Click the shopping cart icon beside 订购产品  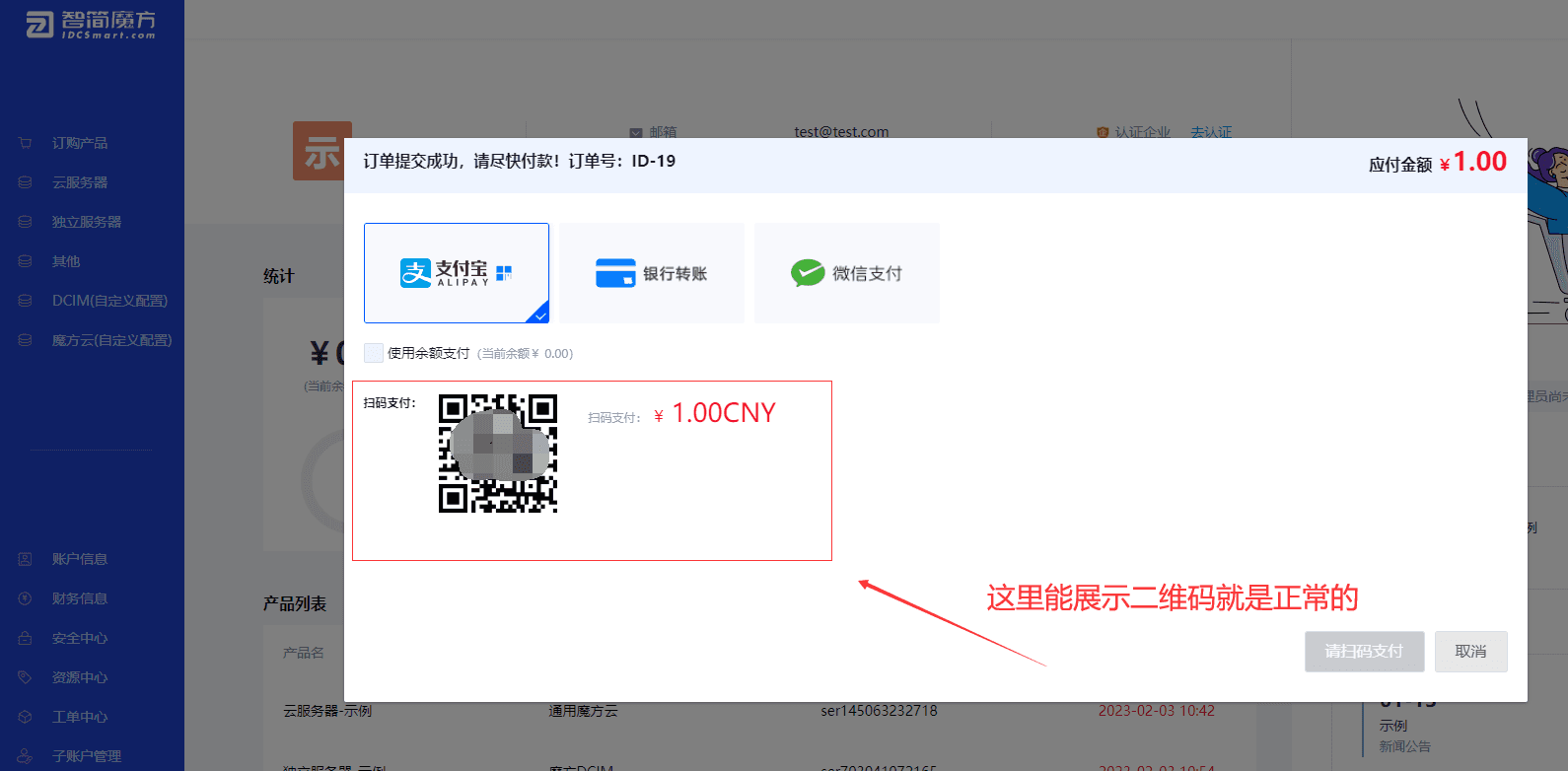(26, 143)
